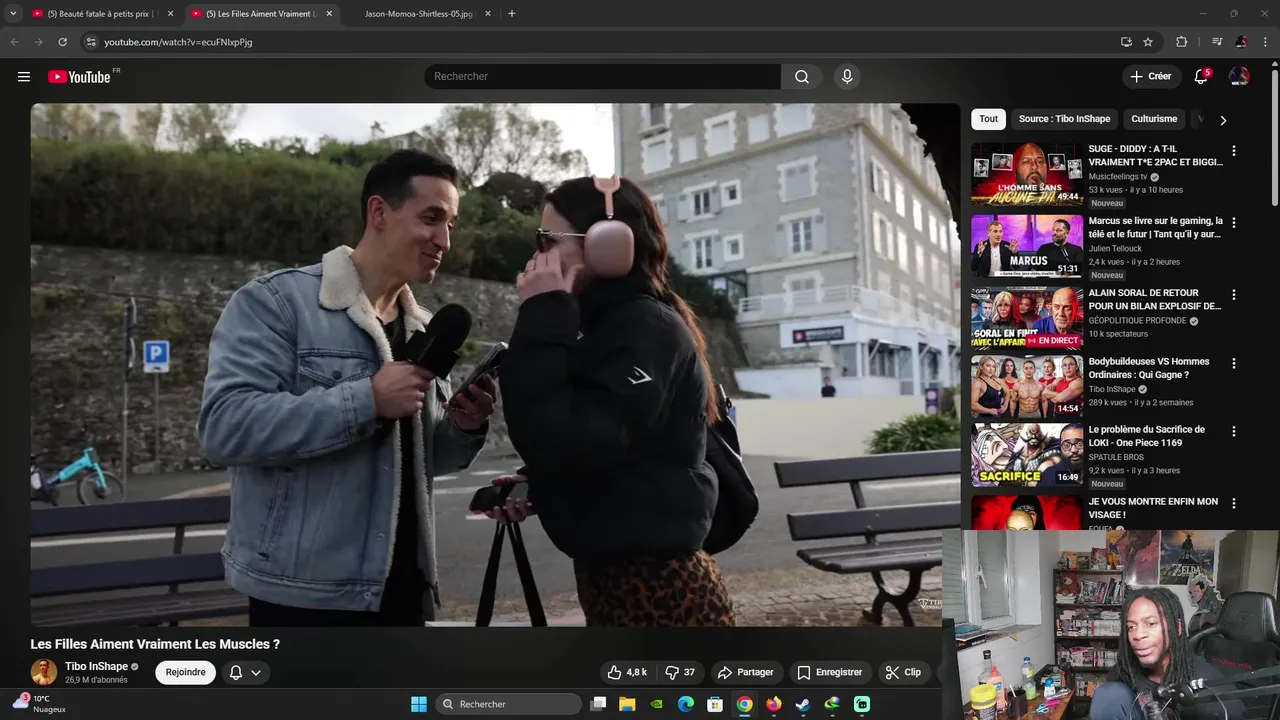Open the weather widget showing 10°C
This screenshot has width=1280, height=720.
[40, 704]
